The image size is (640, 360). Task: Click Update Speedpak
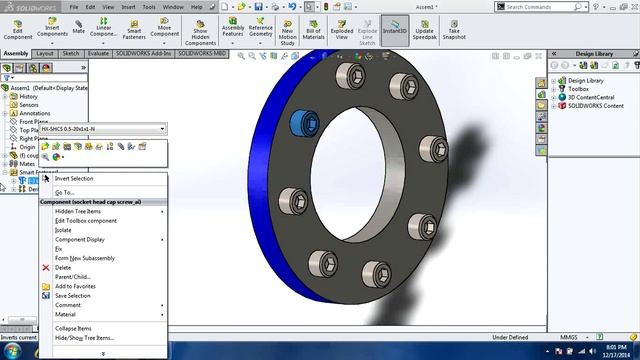click(424, 29)
